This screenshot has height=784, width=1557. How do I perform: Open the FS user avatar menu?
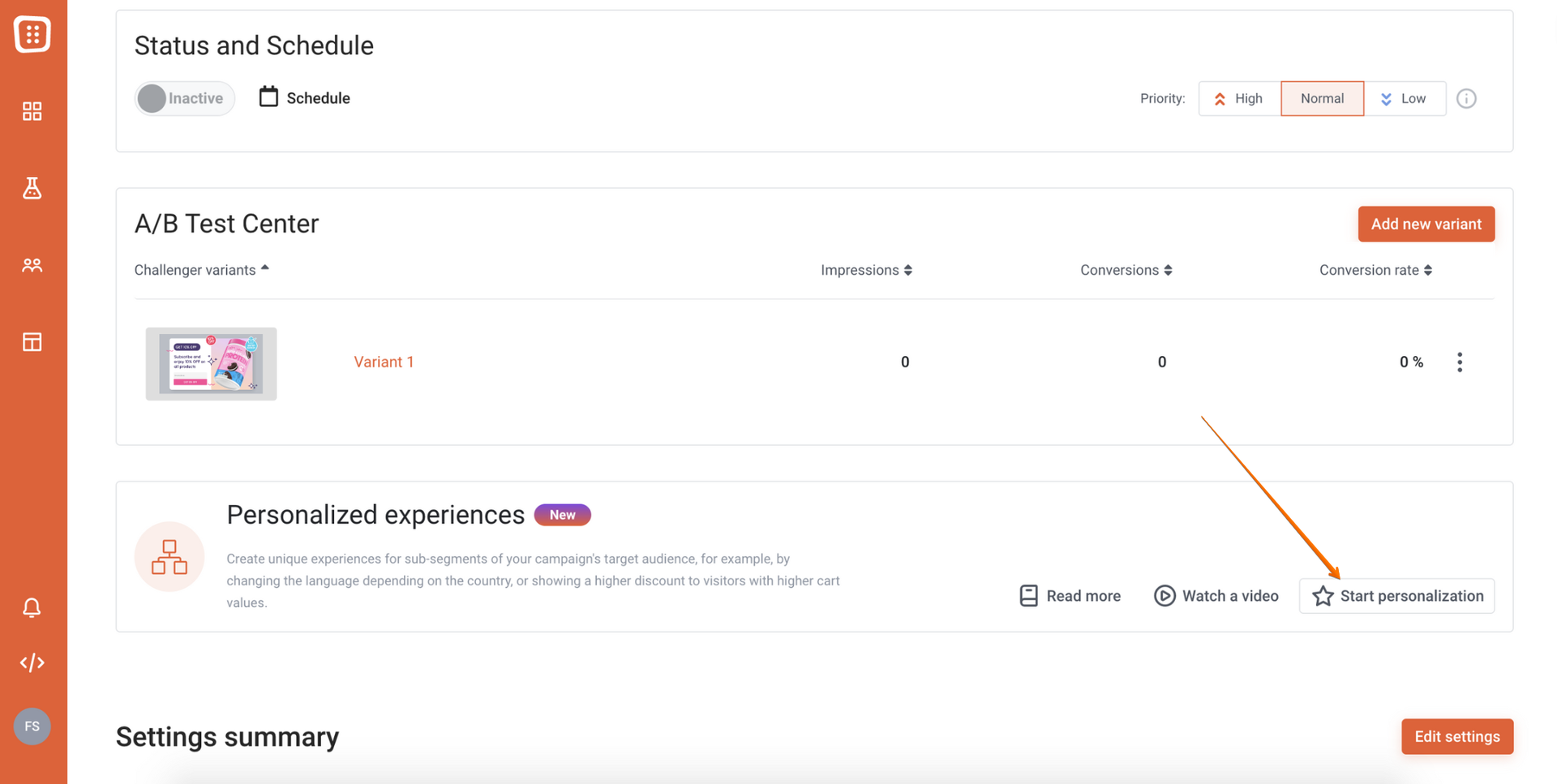[32, 726]
